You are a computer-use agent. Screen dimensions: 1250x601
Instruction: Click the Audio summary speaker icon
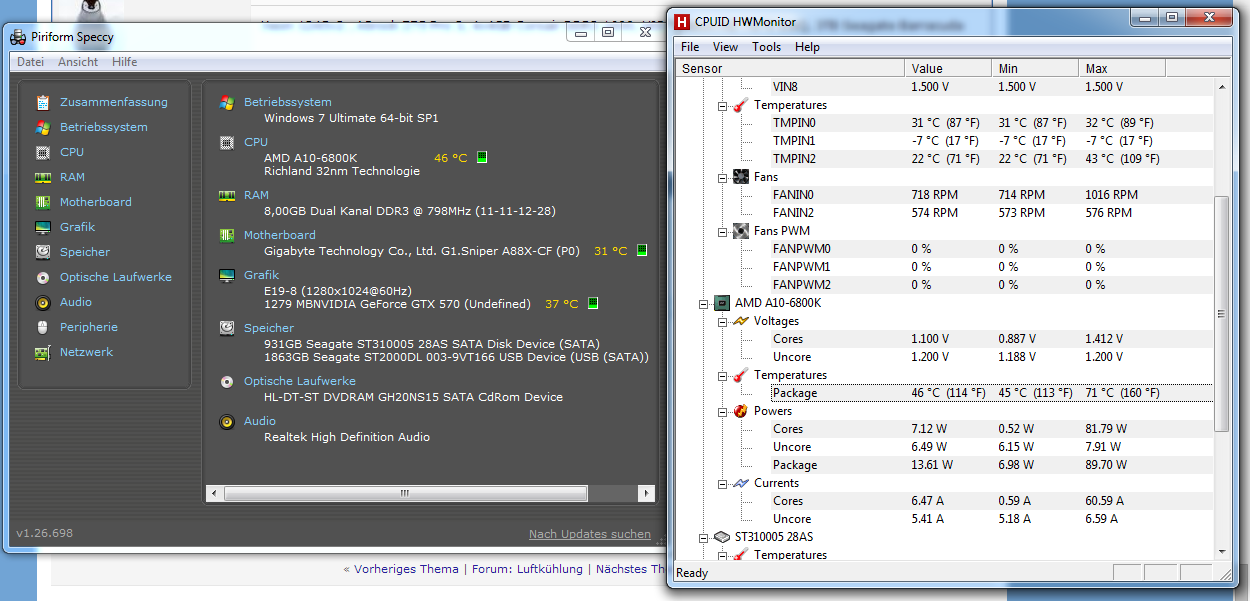226,421
